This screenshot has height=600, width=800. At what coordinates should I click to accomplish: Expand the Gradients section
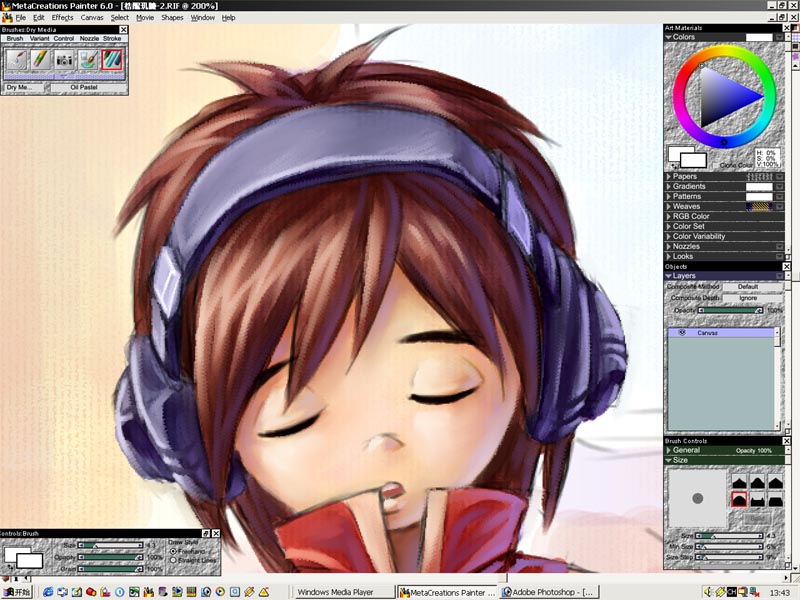[x=669, y=187]
